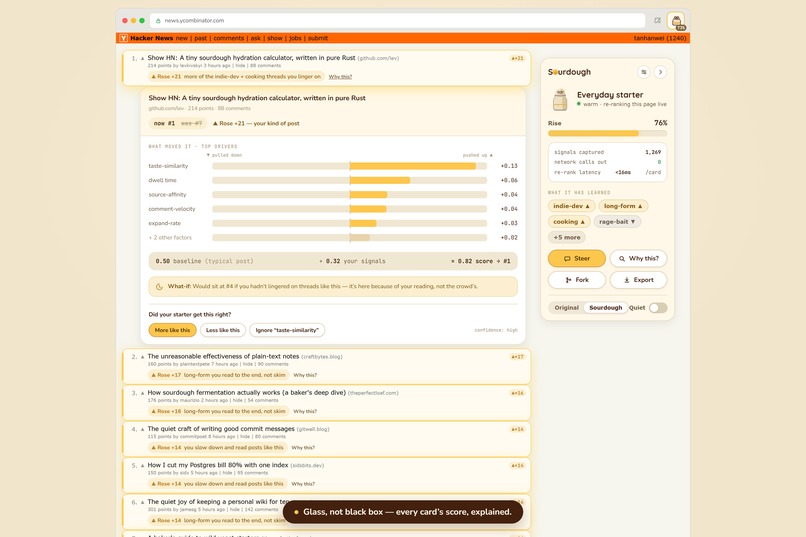This screenshot has height=537, width=806.
Task: Click the +14 badge on Postgres post
Action: [517, 466]
